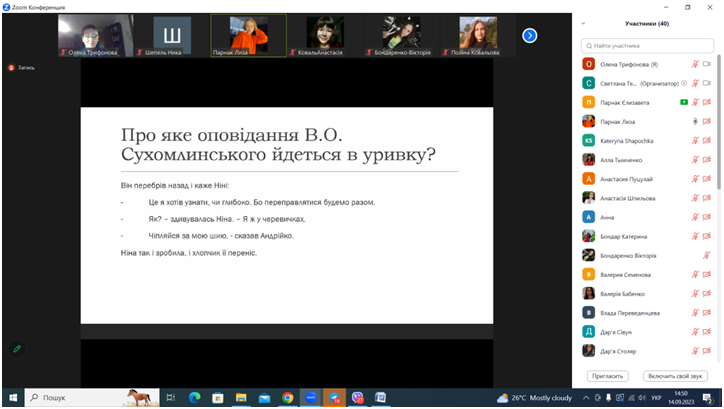Click the Найти участника search field
Image resolution: width=724 pixels, height=409 pixels.
[647, 45]
